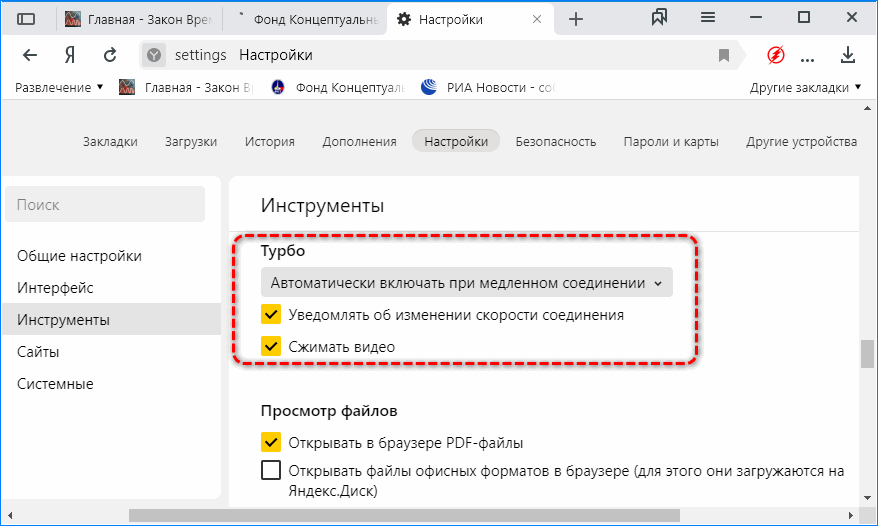This screenshot has width=878, height=526.
Task: Open the downloads arrow icon
Action: pos(848,55)
